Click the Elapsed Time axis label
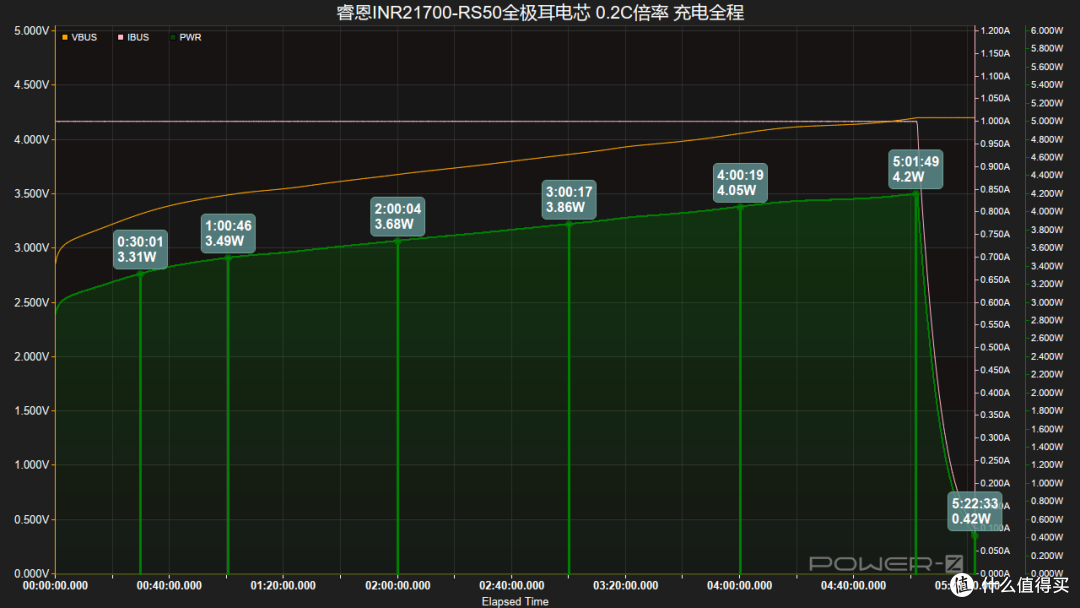 pyautogui.click(x=515, y=602)
